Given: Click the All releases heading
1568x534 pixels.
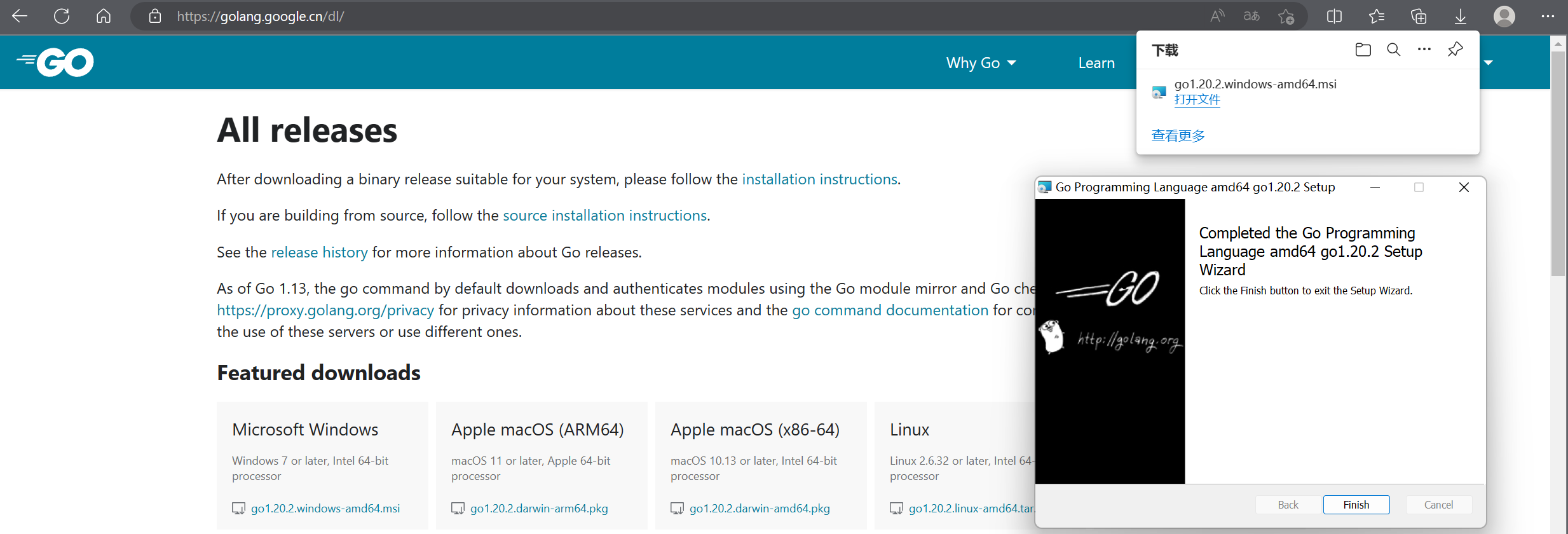Looking at the screenshot, I should [x=307, y=130].
